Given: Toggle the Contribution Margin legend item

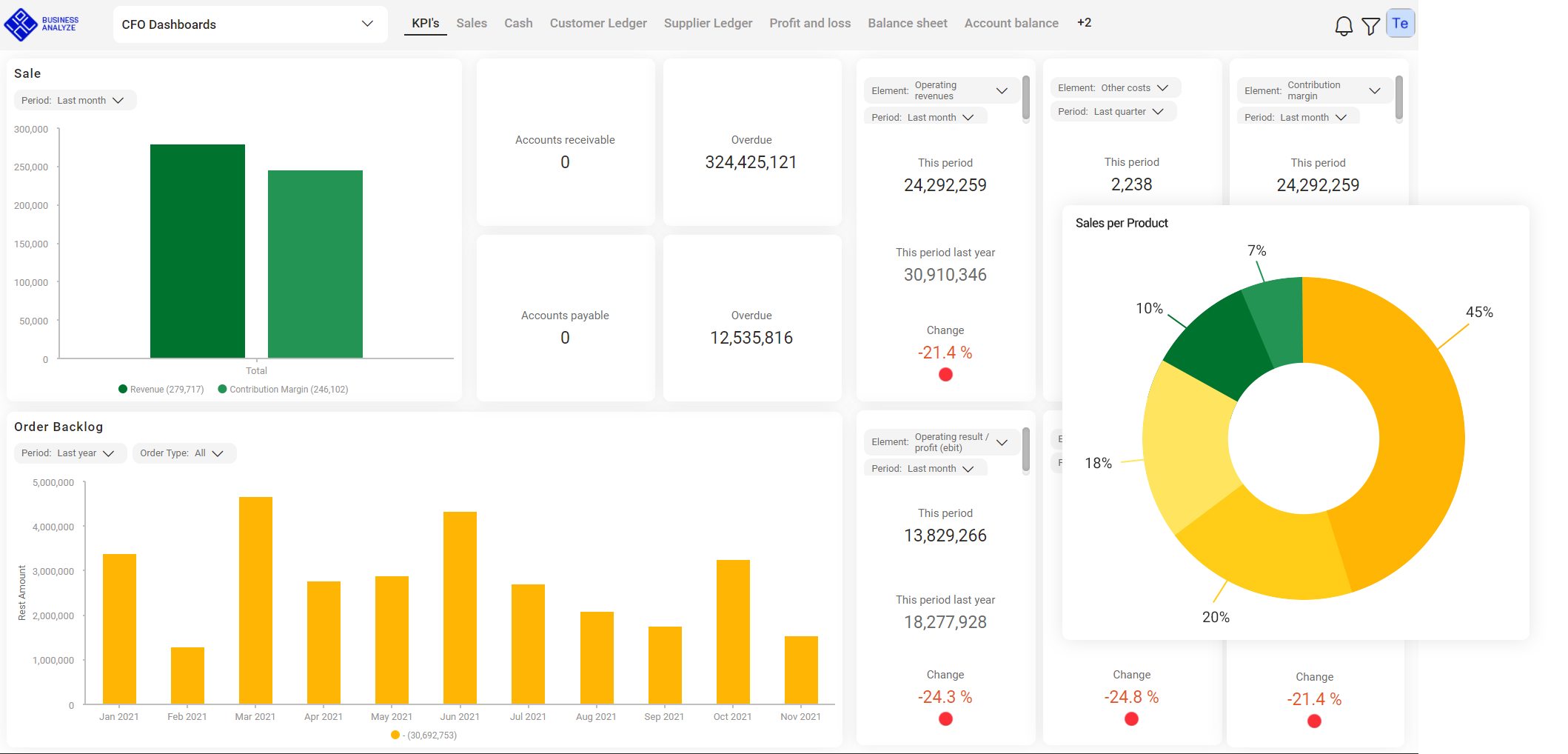Looking at the screenshot, I should click(x=284, y=389).
